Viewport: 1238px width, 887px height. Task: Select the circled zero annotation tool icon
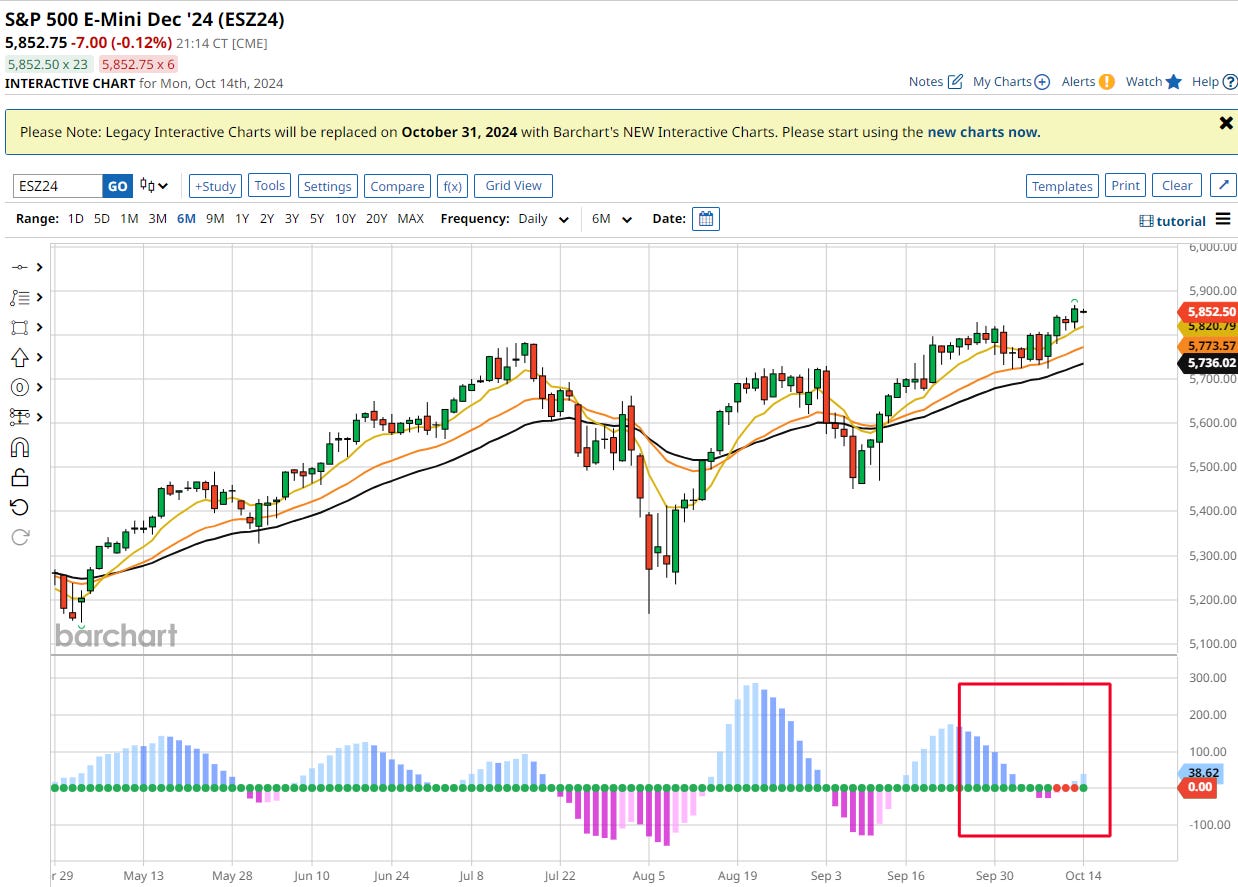coord(20,387)
